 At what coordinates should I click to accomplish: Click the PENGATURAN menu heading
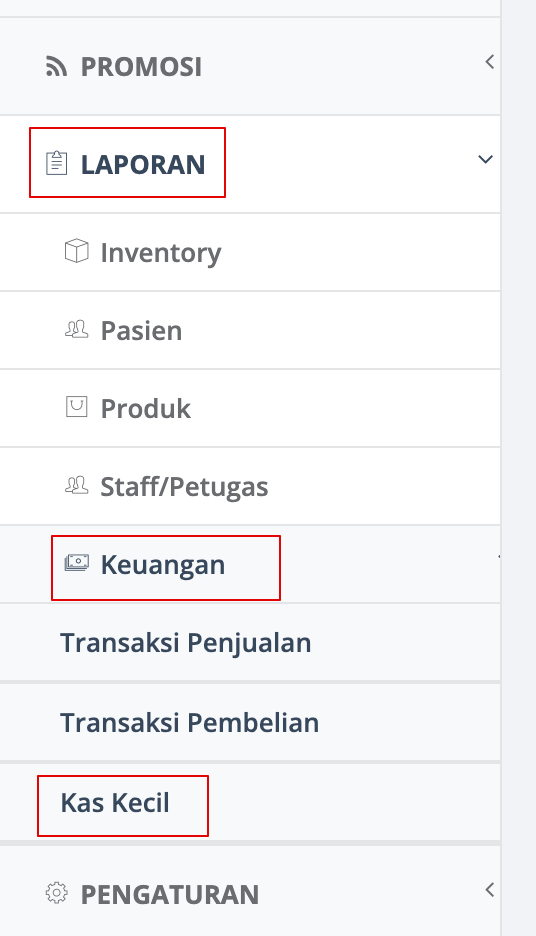click(x=170, y=894)
